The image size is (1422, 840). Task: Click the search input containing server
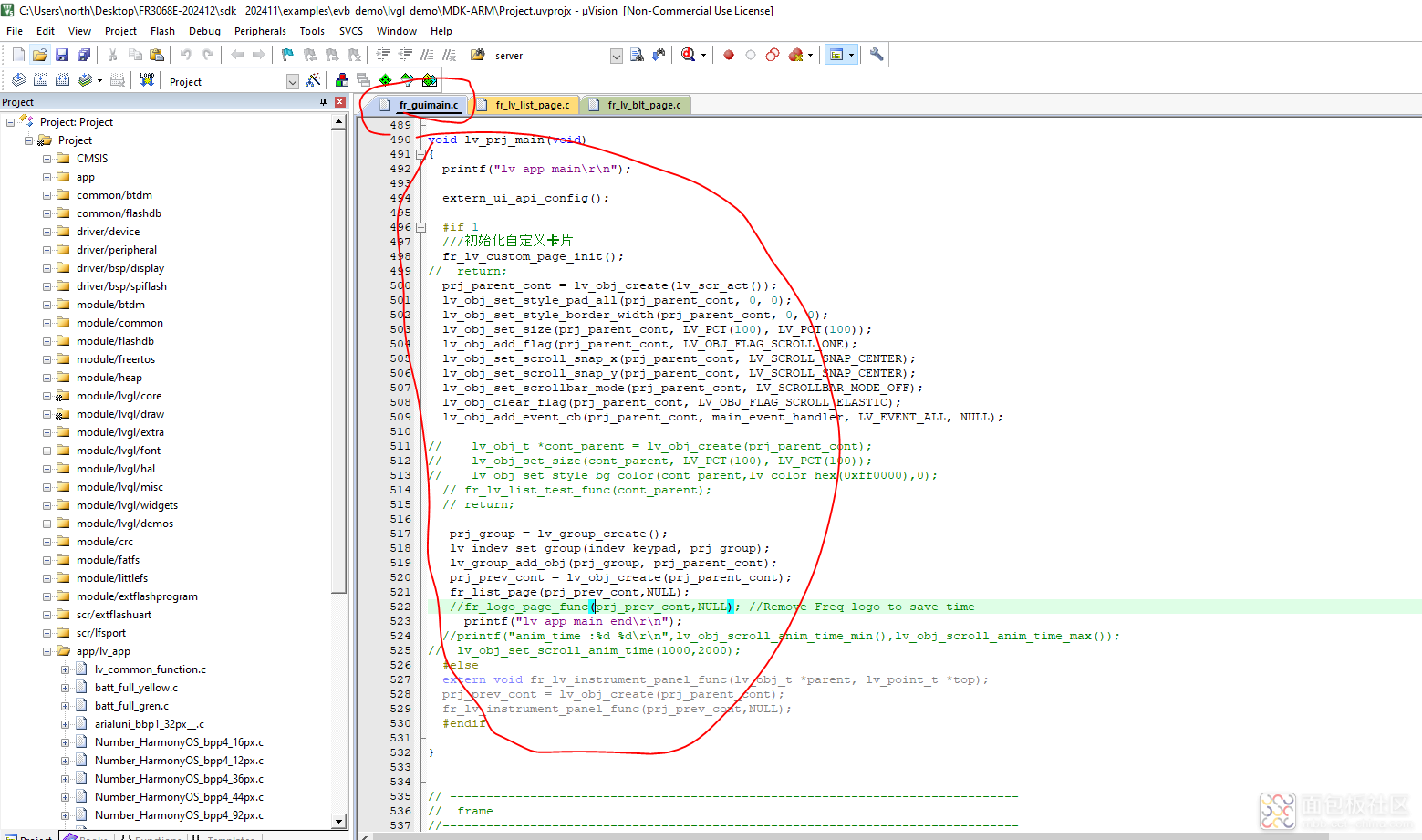pyautogui.click(x=550, y=56)
